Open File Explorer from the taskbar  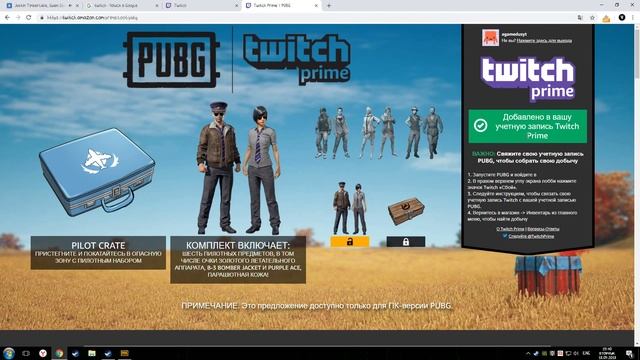tap(92, 353)
